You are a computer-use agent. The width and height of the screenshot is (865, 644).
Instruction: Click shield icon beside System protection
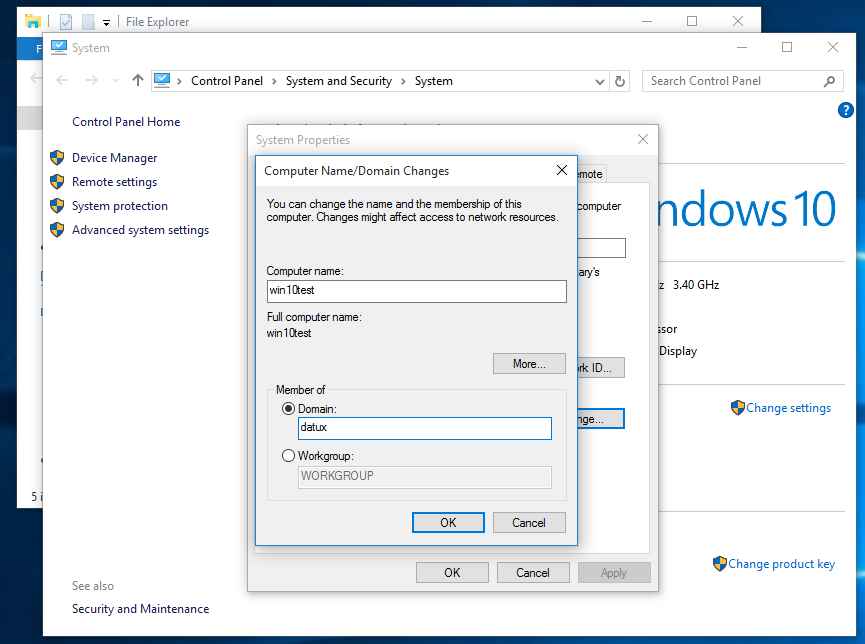[x=57, y=206]
